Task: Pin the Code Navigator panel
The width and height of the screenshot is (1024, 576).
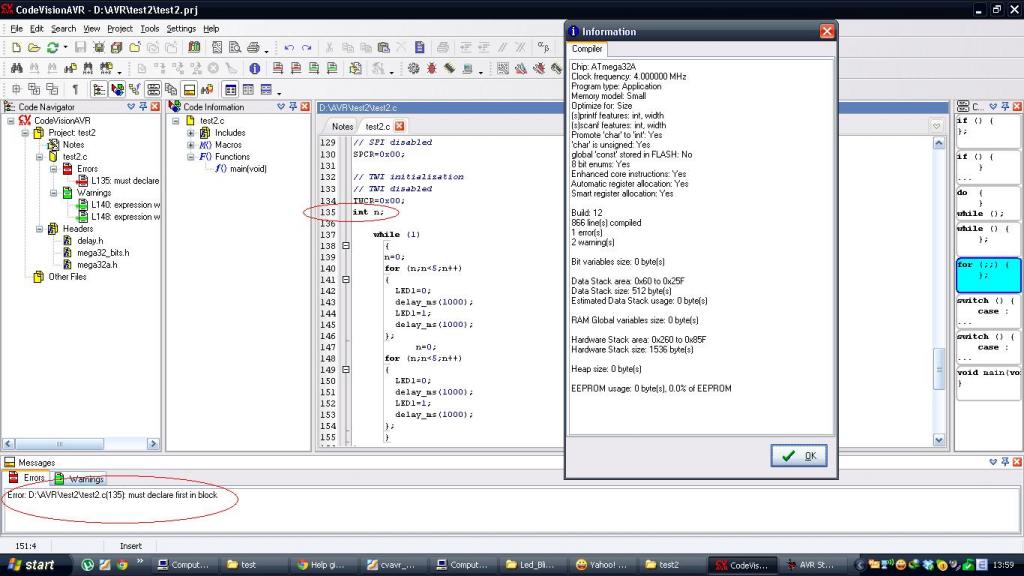Action: (x=143, y=107)
